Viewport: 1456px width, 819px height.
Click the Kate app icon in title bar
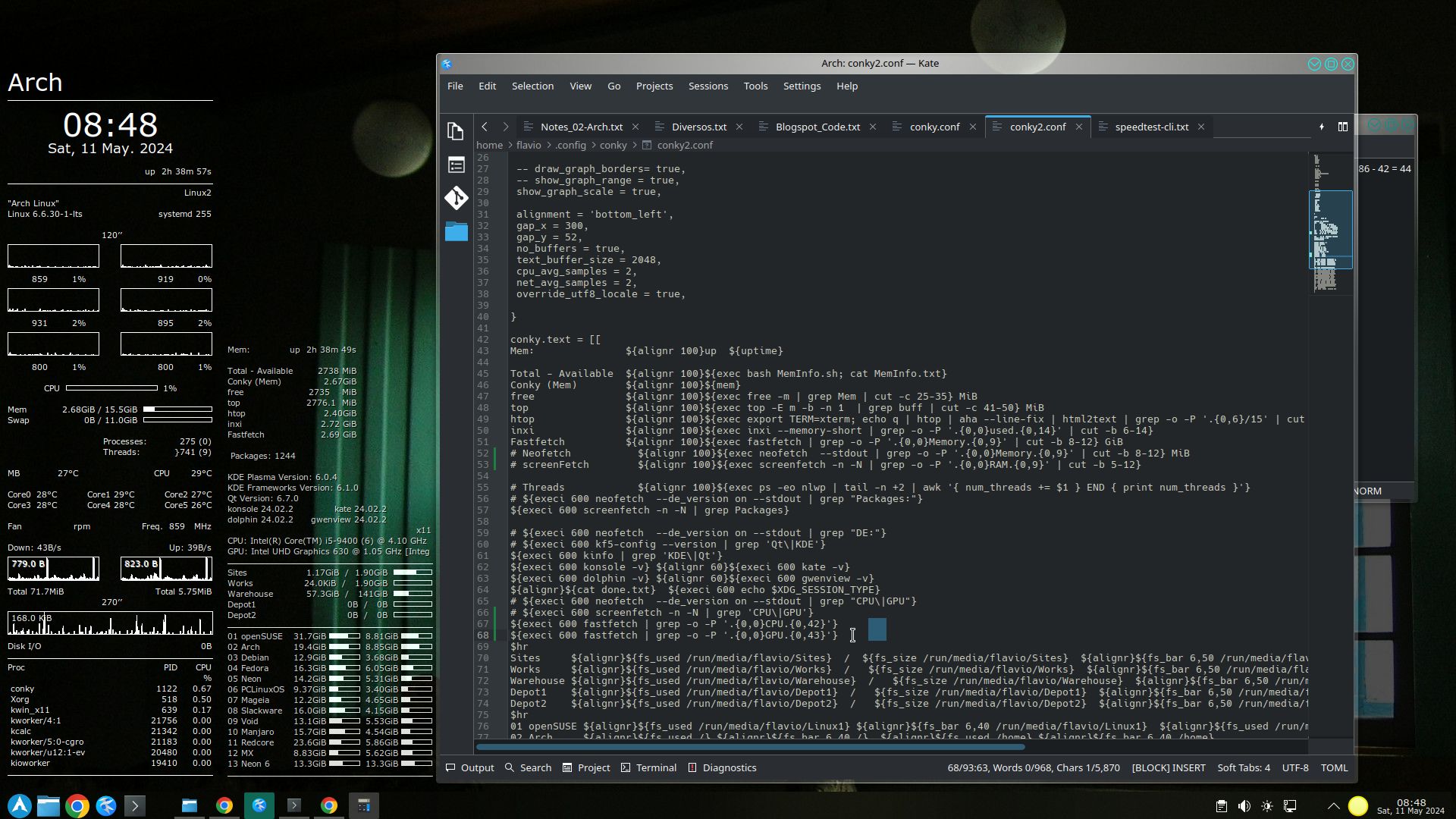(x=447, y=64)
